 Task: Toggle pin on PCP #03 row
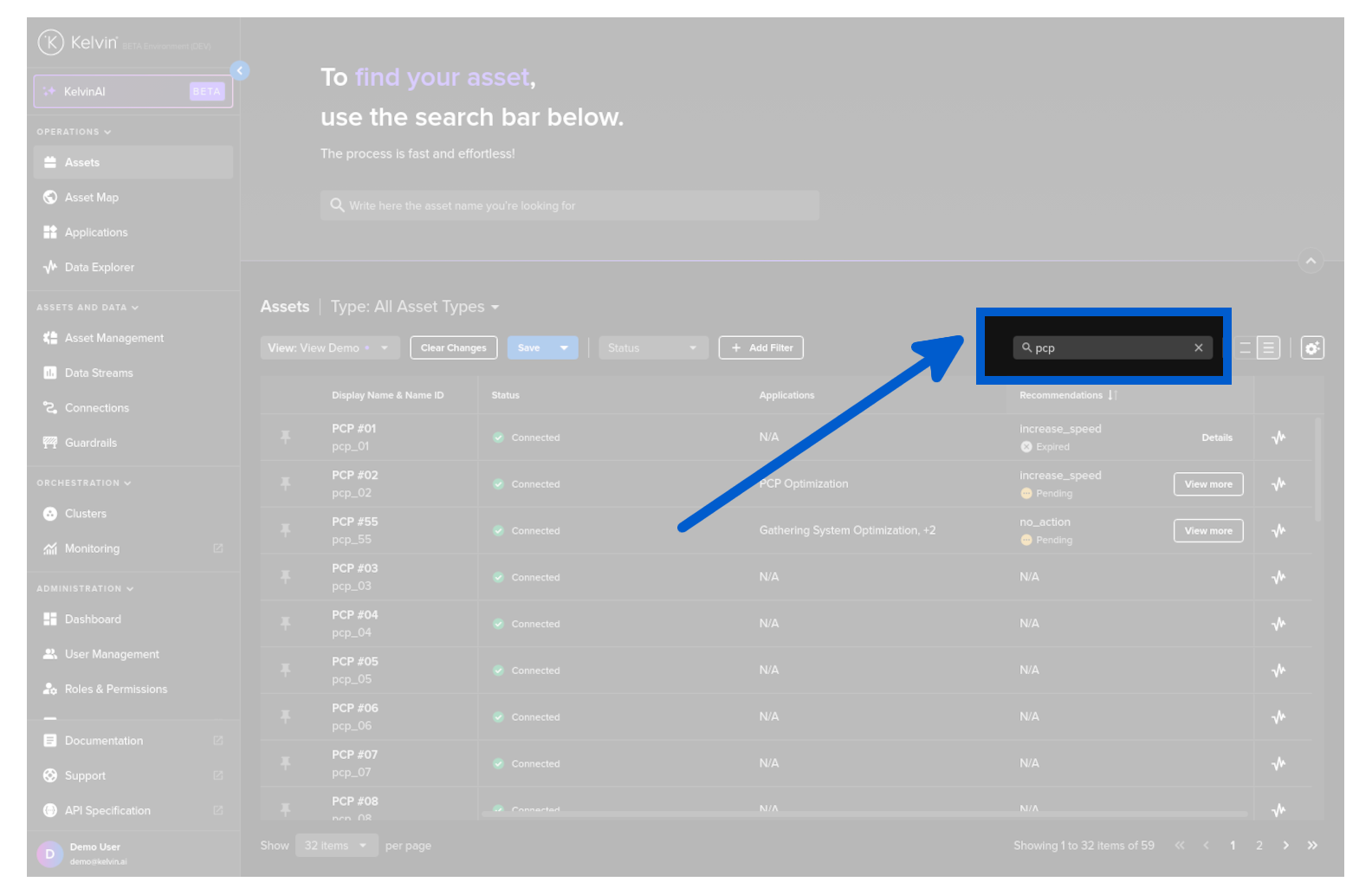click(286, 577)
